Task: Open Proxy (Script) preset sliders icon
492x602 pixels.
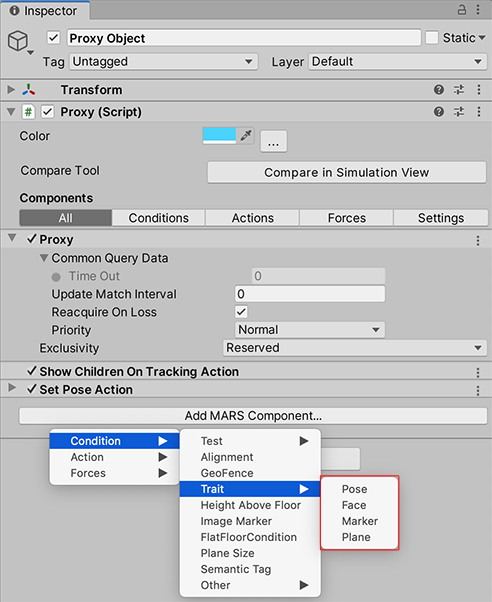Action: click(459, 112)
